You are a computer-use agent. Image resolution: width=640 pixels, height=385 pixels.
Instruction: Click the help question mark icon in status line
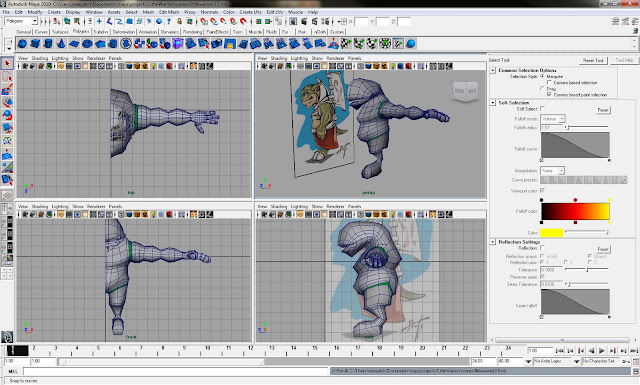[x=169, y=21]
